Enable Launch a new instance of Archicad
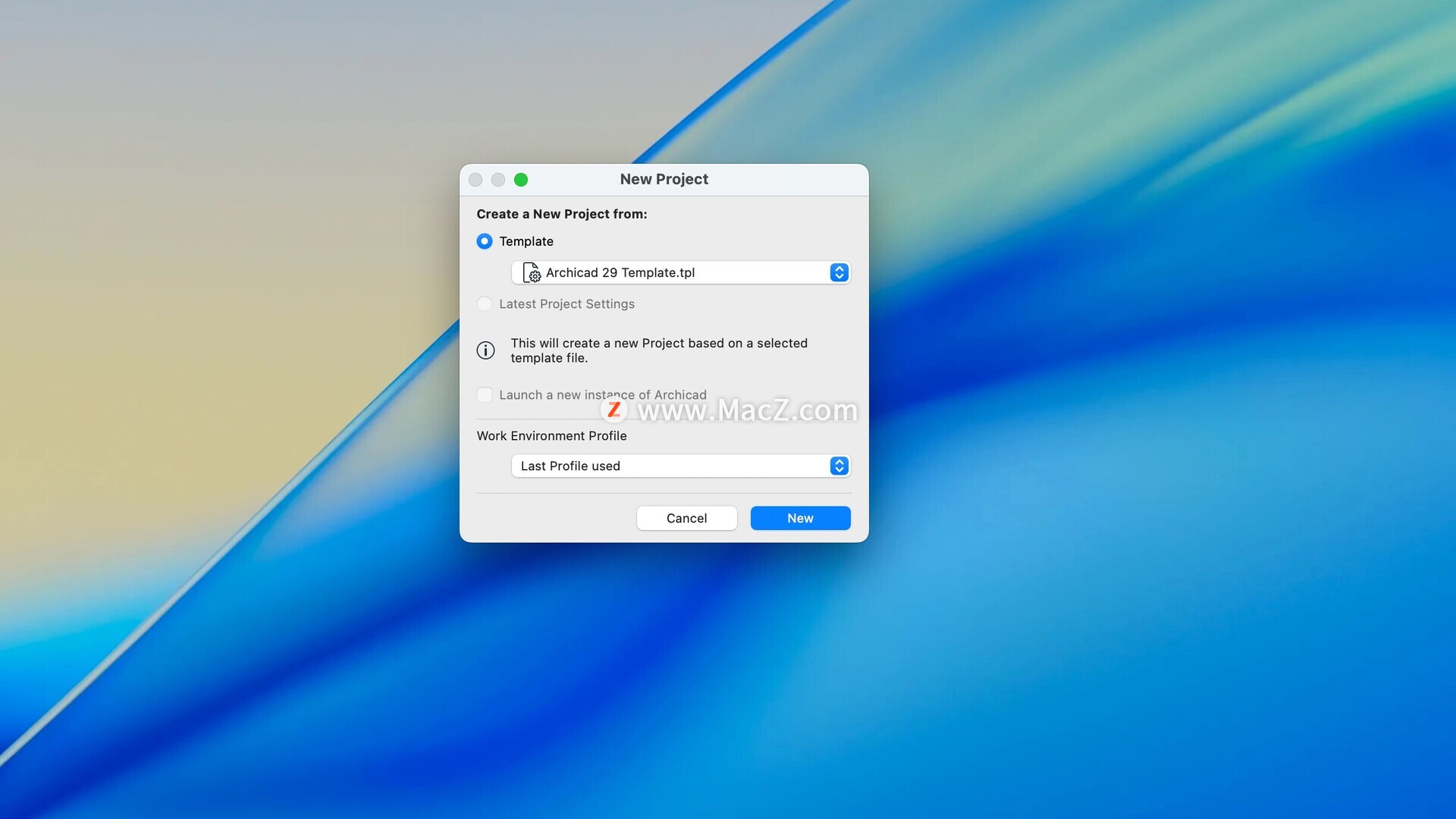The height and width of the screenshot is (819, 1456). point(484,395)
